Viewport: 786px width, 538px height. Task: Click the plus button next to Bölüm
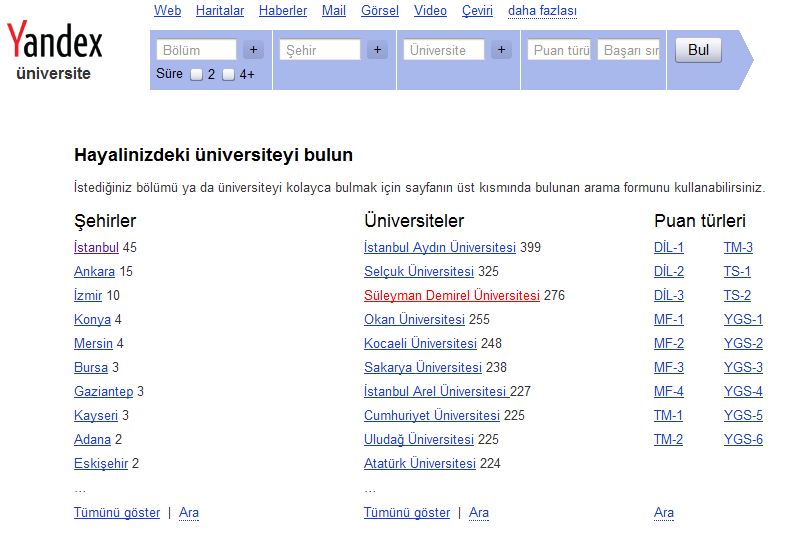click(254, 50)
